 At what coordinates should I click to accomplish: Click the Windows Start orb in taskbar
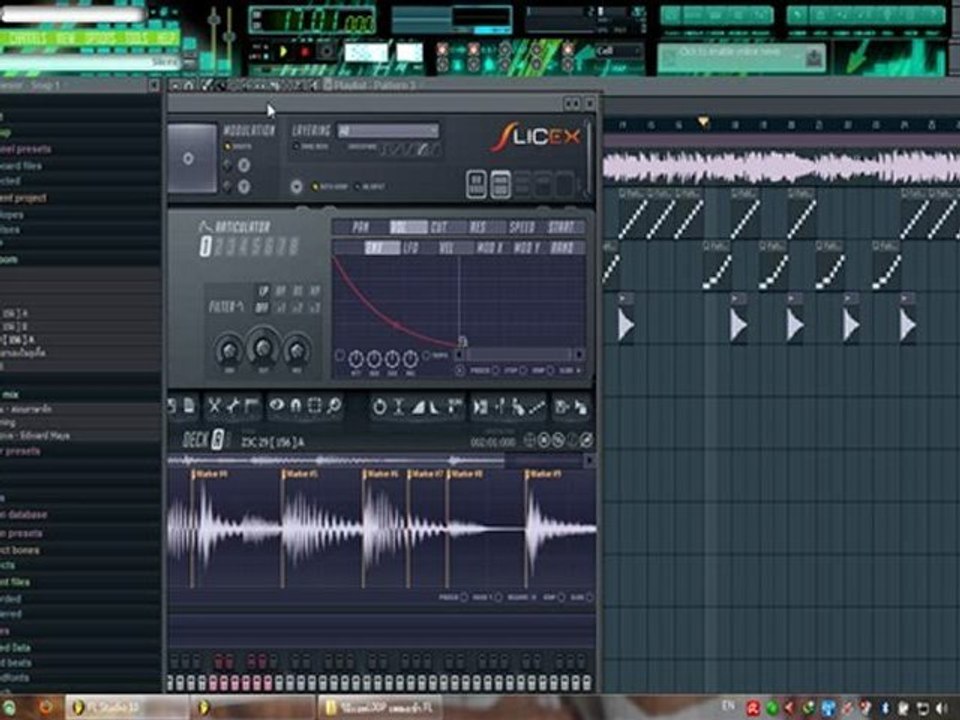[9, 708]
